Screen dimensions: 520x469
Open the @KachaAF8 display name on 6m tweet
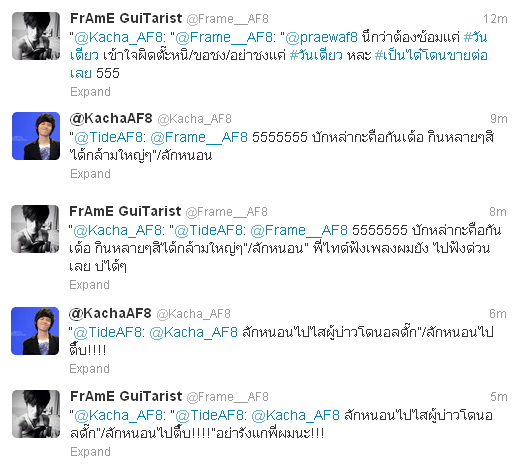point(110,313)
